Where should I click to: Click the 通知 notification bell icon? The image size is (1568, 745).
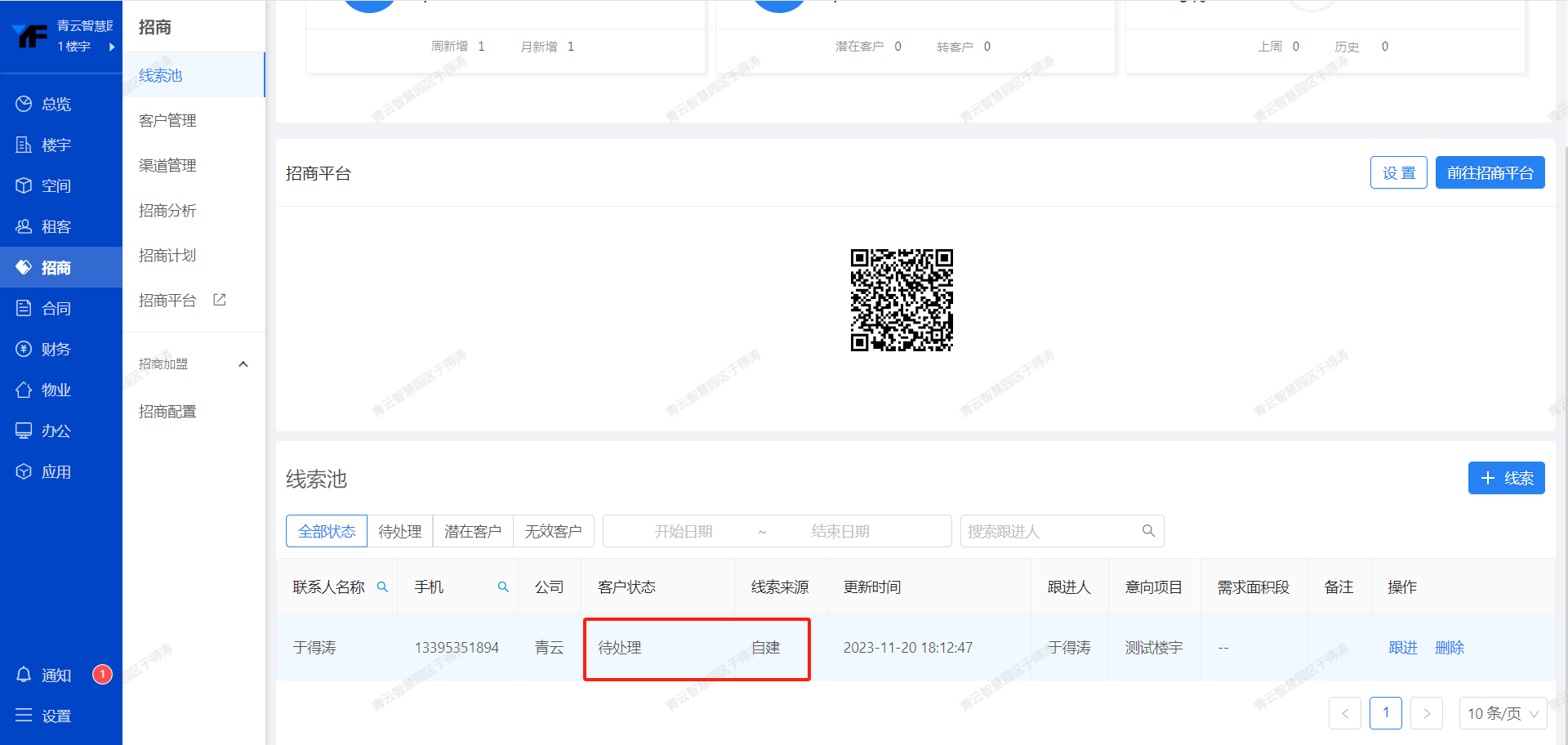point(24,675)
